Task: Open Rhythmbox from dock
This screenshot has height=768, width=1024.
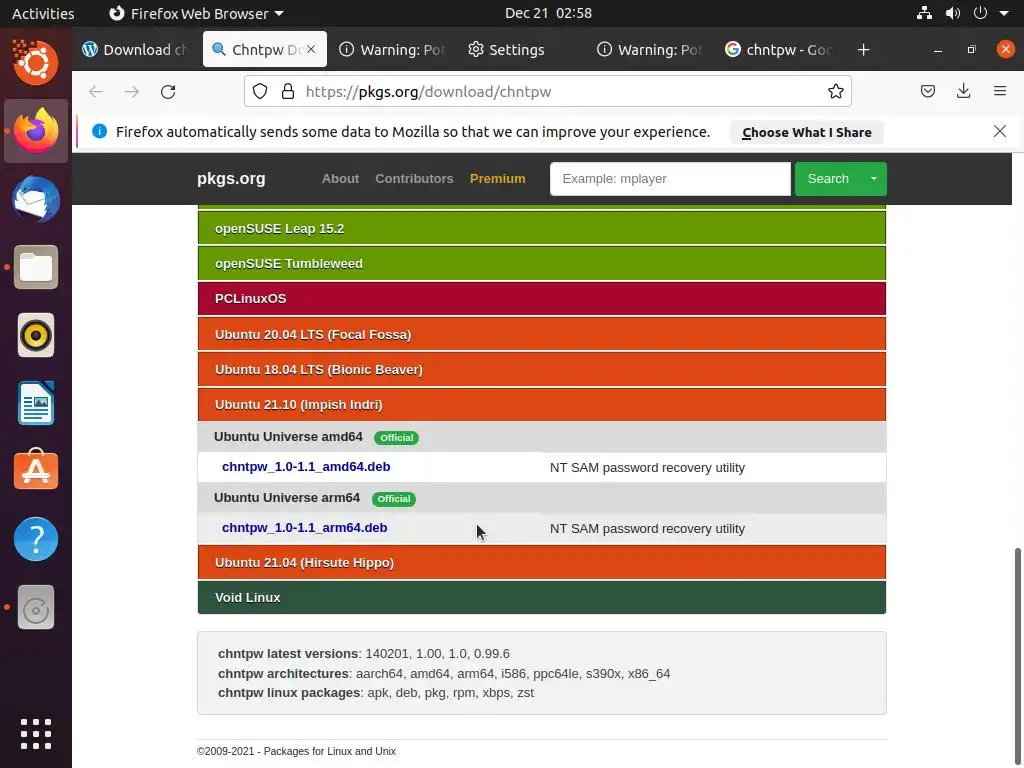Action: (x=36, y=336)
